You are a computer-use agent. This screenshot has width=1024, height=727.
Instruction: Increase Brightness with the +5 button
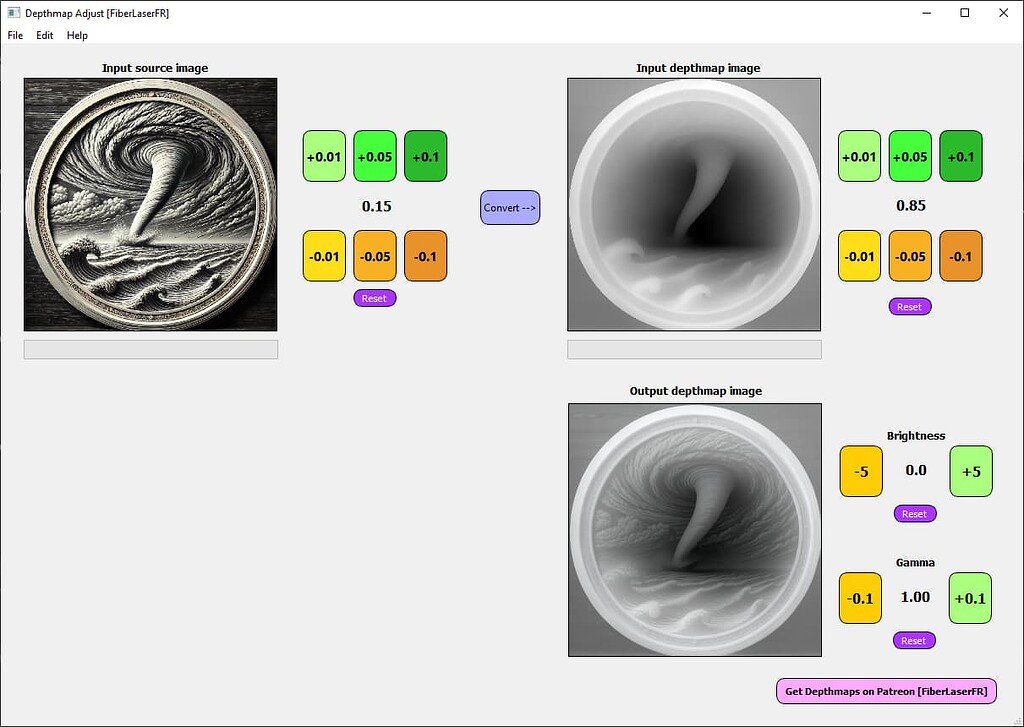[970, 471]
